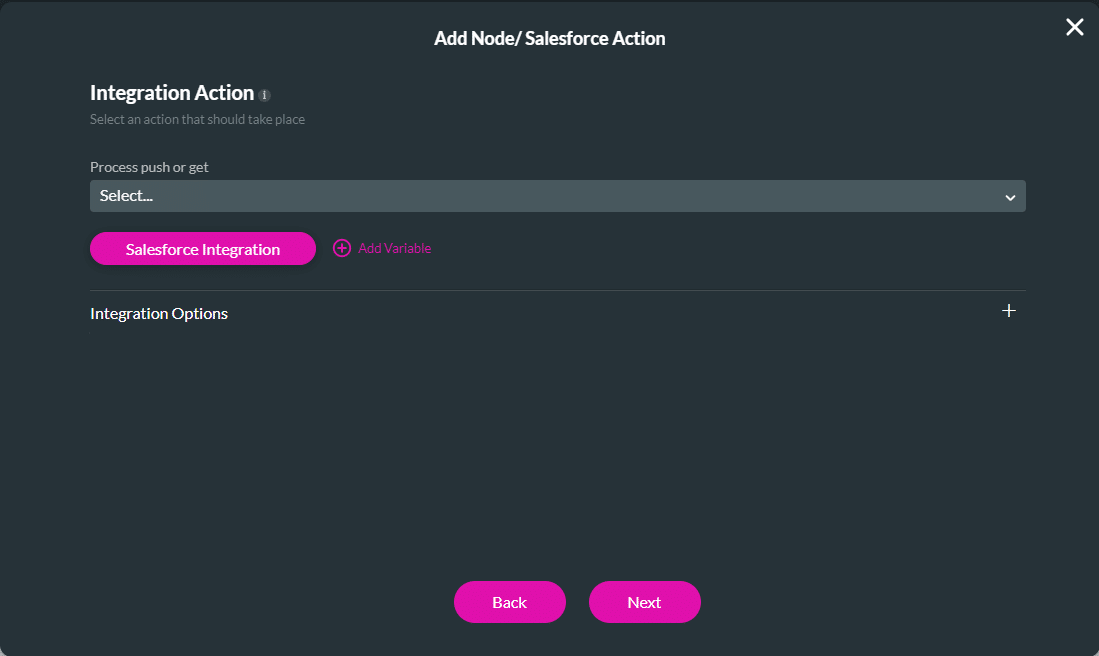Click the plus sign on the Integration Options row
This screenshot has height=656, width=1099.
[1009, 311]
